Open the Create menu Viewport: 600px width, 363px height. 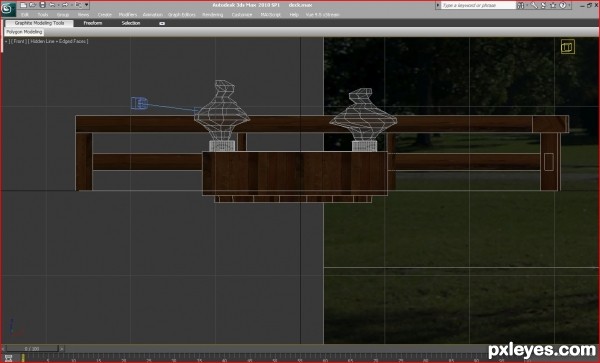click(x=104, y=15)
